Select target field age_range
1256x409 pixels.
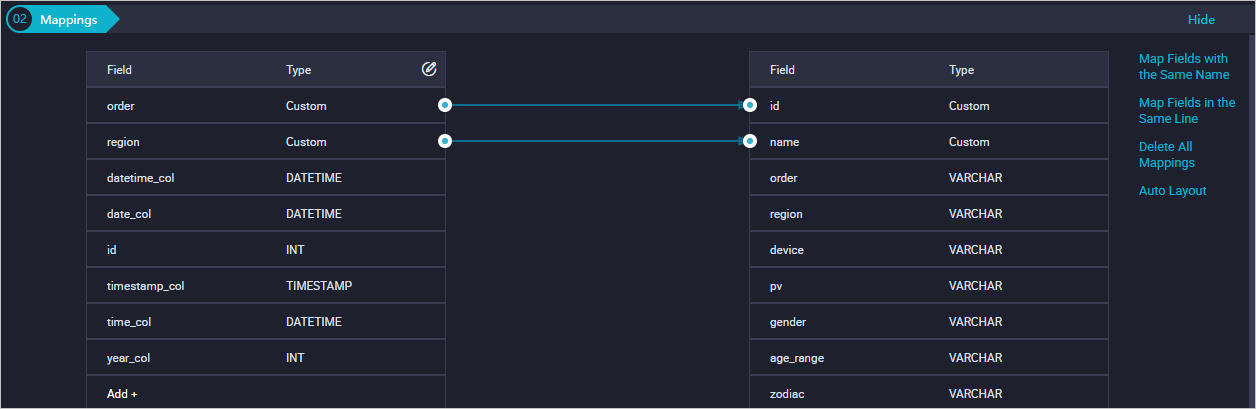coord(929,358)
